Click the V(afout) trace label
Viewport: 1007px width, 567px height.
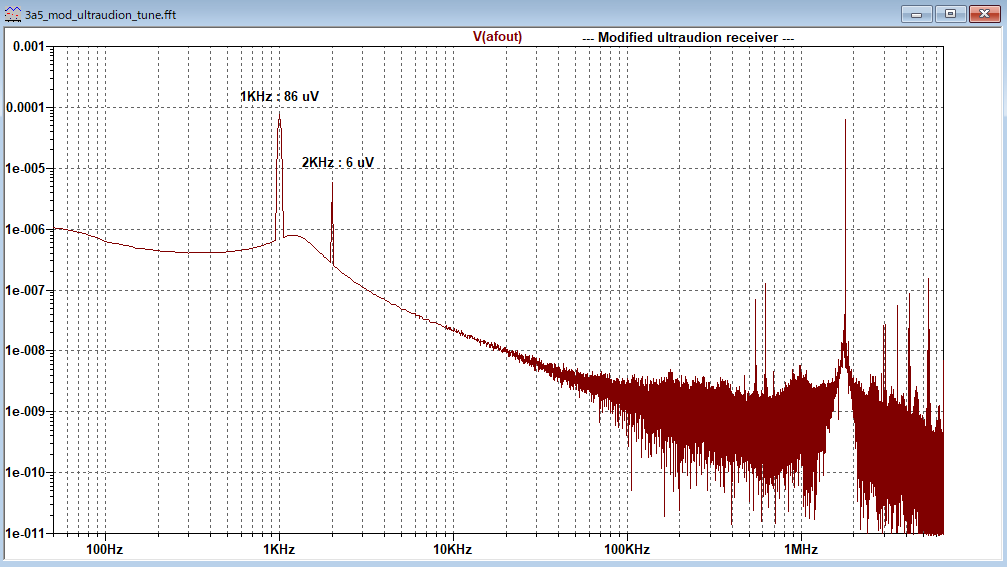[497, 36]
